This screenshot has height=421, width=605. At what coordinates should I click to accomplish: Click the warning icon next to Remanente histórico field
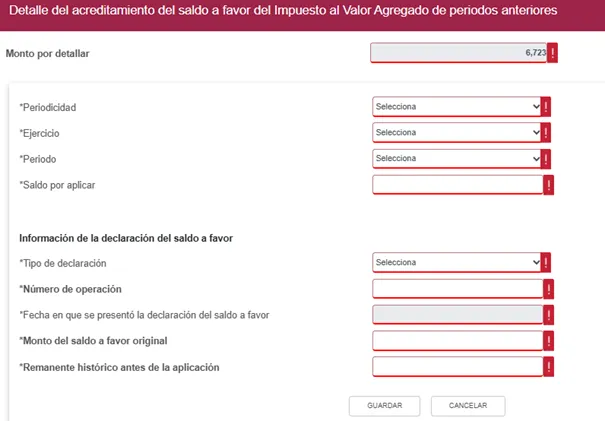(x=549, y=367)
